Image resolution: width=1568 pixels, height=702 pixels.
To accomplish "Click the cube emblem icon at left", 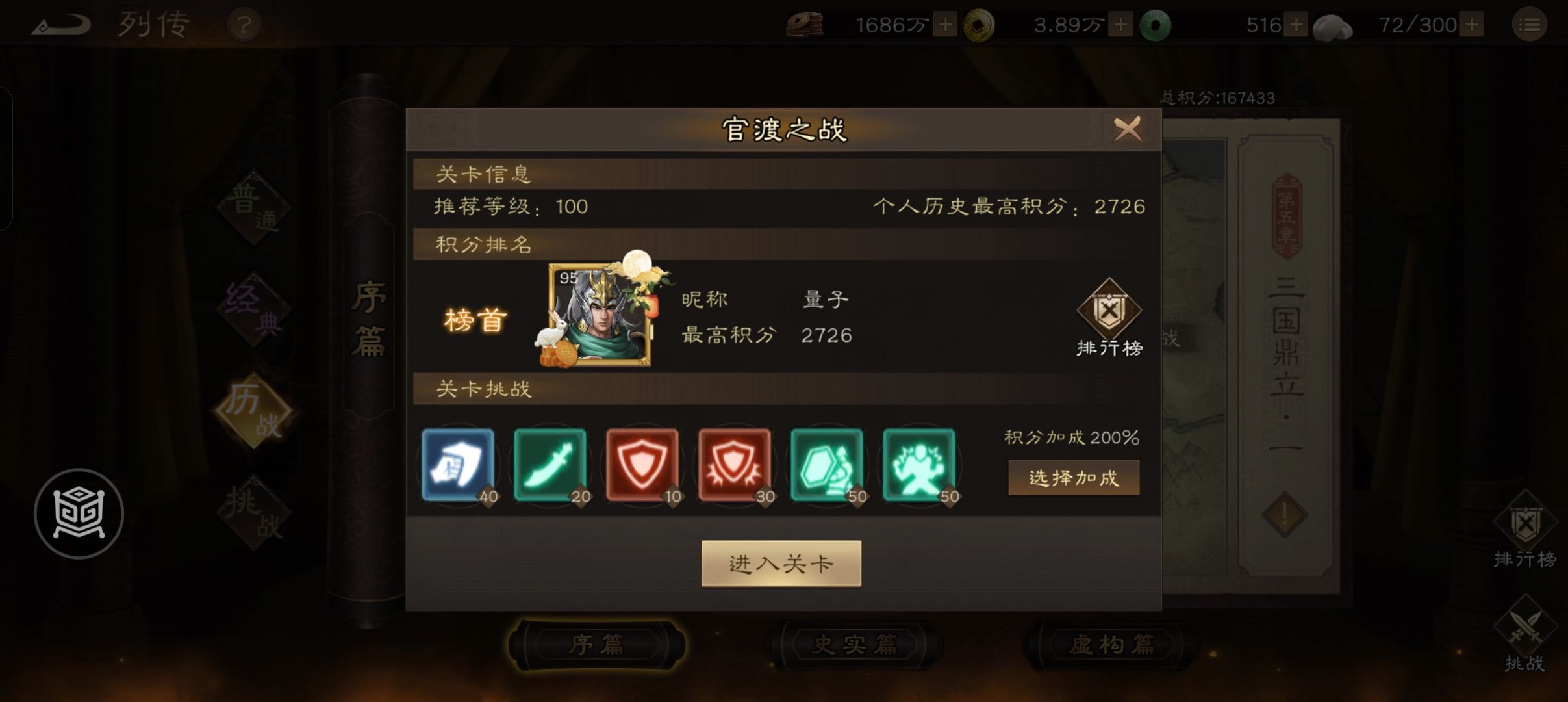I will [79, 513].
